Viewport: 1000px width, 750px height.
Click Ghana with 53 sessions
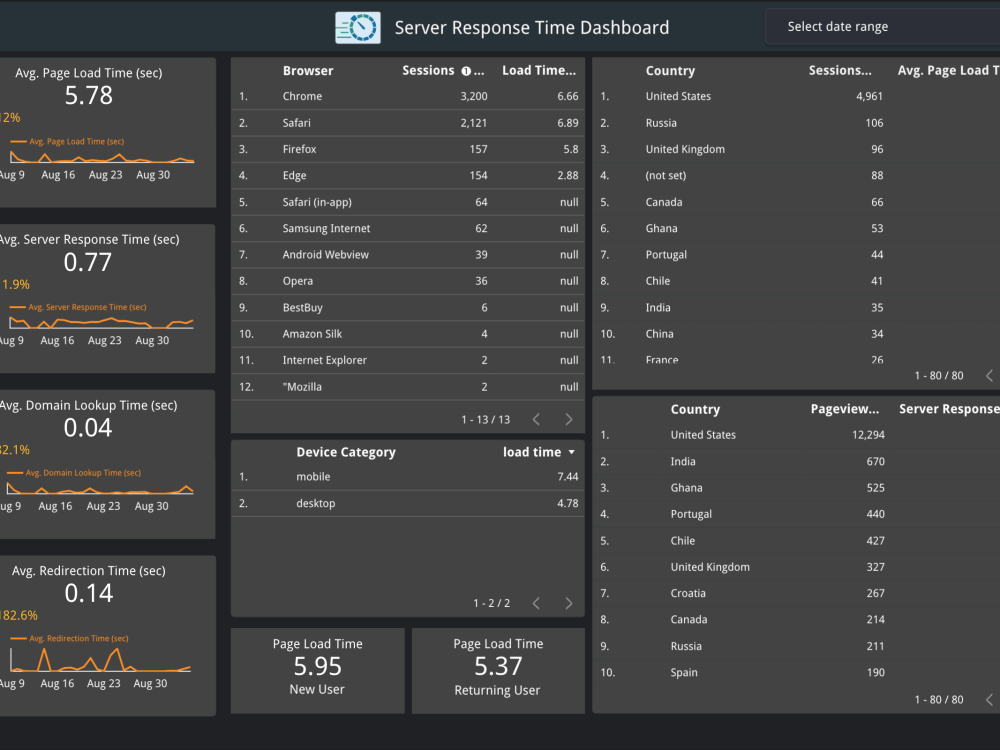pos(796,228)
